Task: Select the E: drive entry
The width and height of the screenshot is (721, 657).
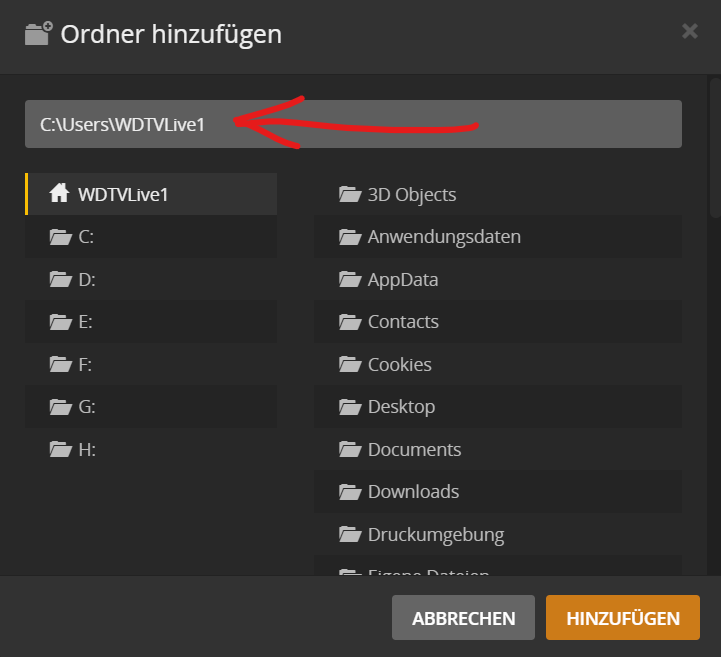Action: click(x=86, y=322)
